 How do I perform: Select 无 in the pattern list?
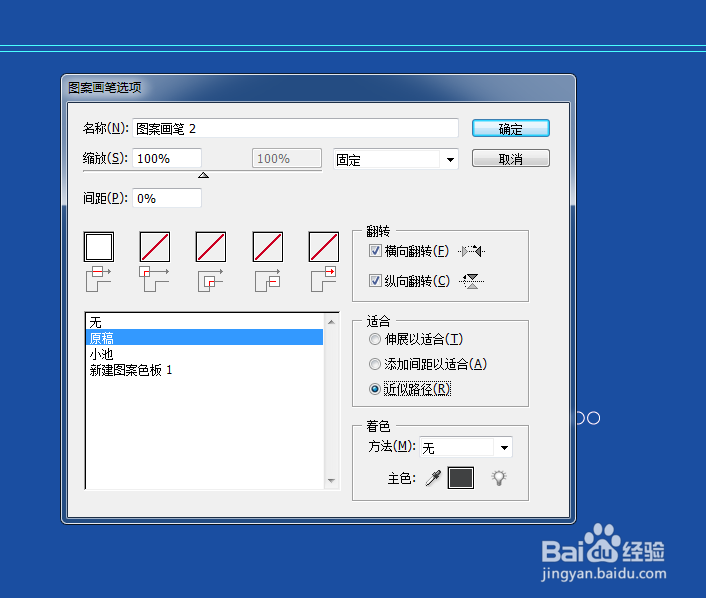204,322
